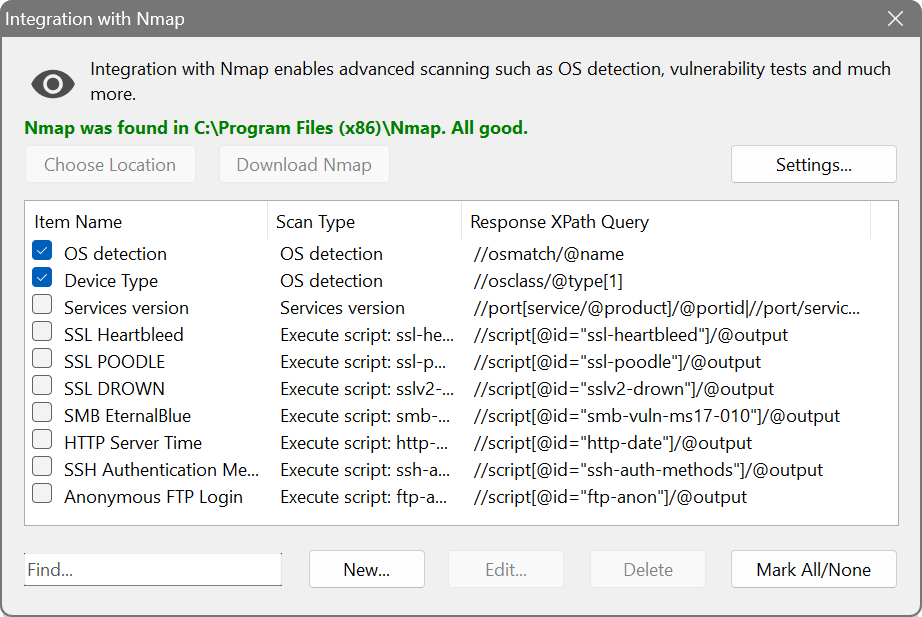Click the sslv2-drown XPath query cell

[x=623, y=389]
